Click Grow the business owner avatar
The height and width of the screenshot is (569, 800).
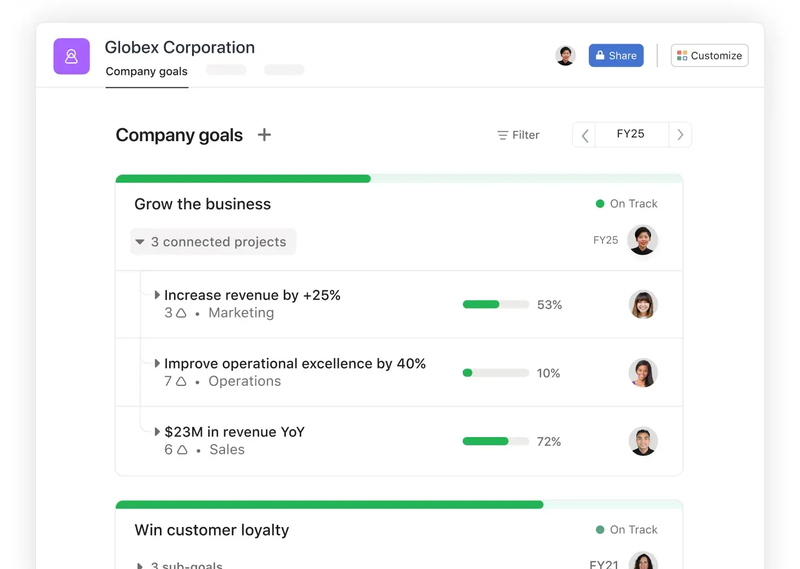point(642,240)
